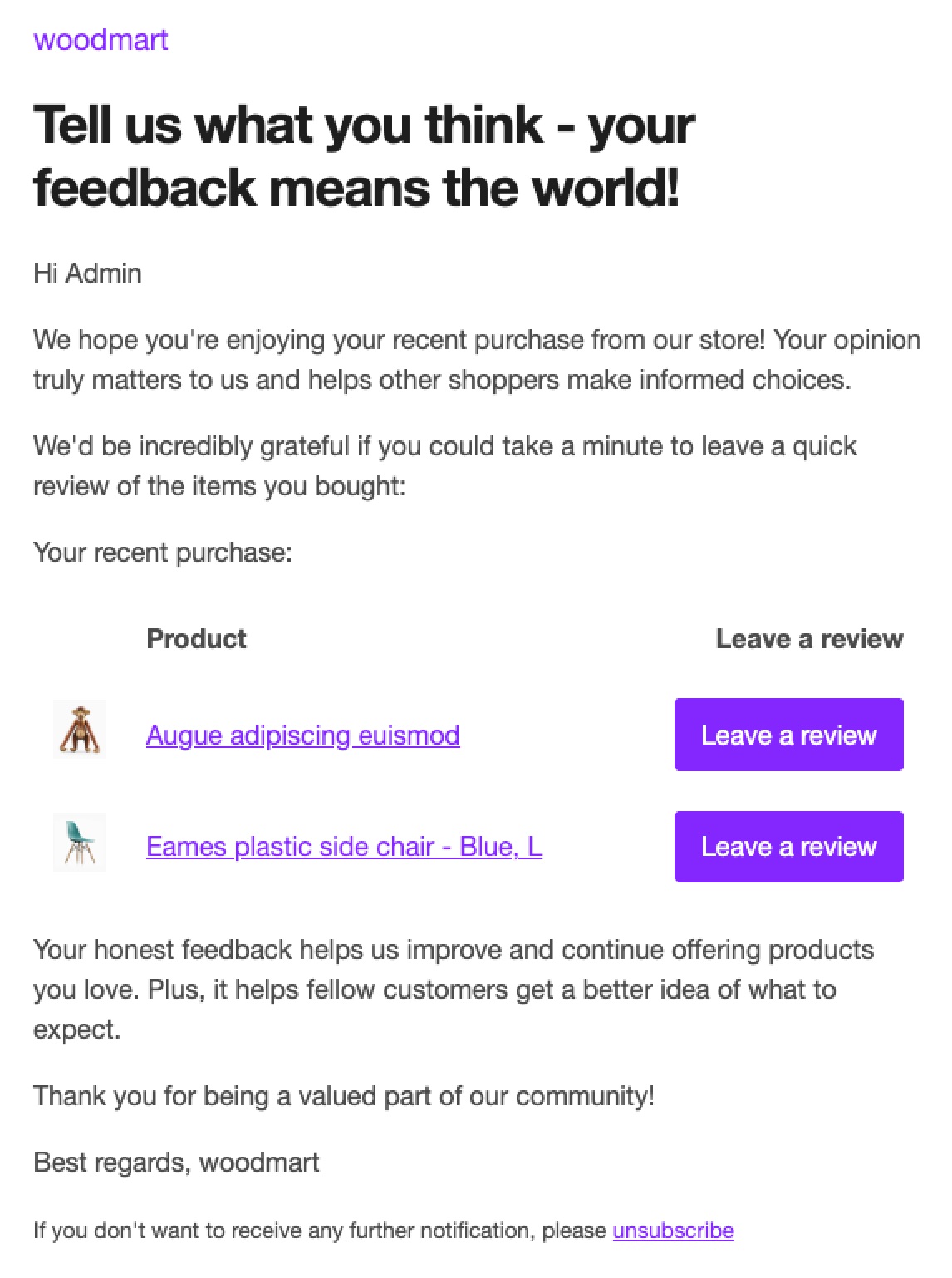
Task: Click the unsubscribe link in the footer
Action: [x=673, y=1231]
